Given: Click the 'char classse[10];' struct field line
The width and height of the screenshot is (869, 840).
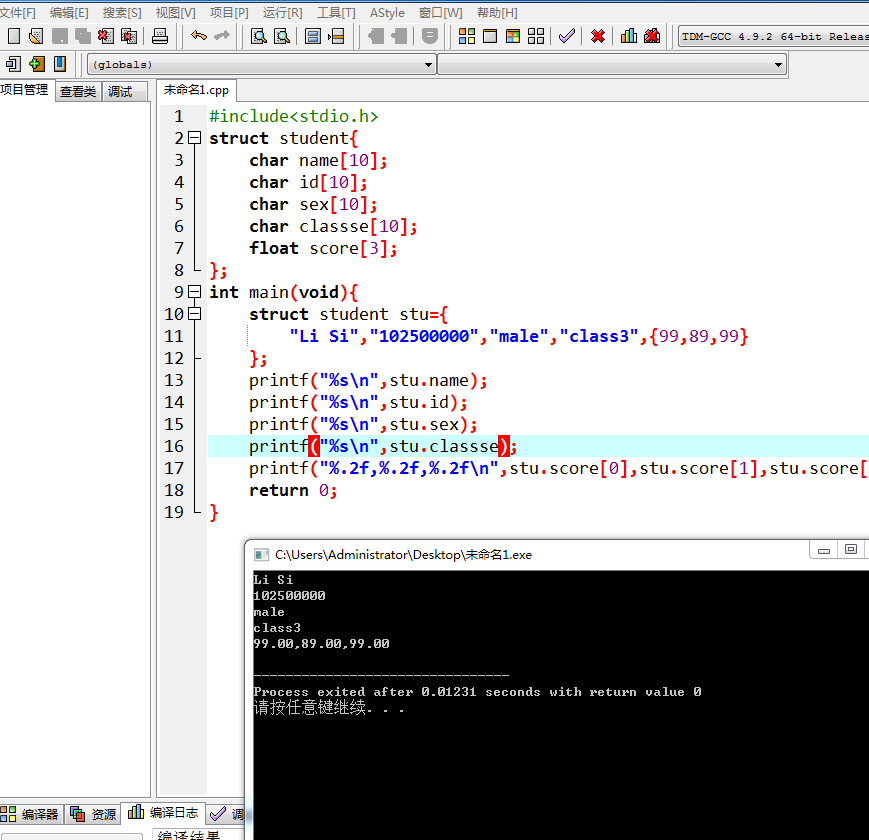Looking at the screenshot, I should click(x=333, y=226).
